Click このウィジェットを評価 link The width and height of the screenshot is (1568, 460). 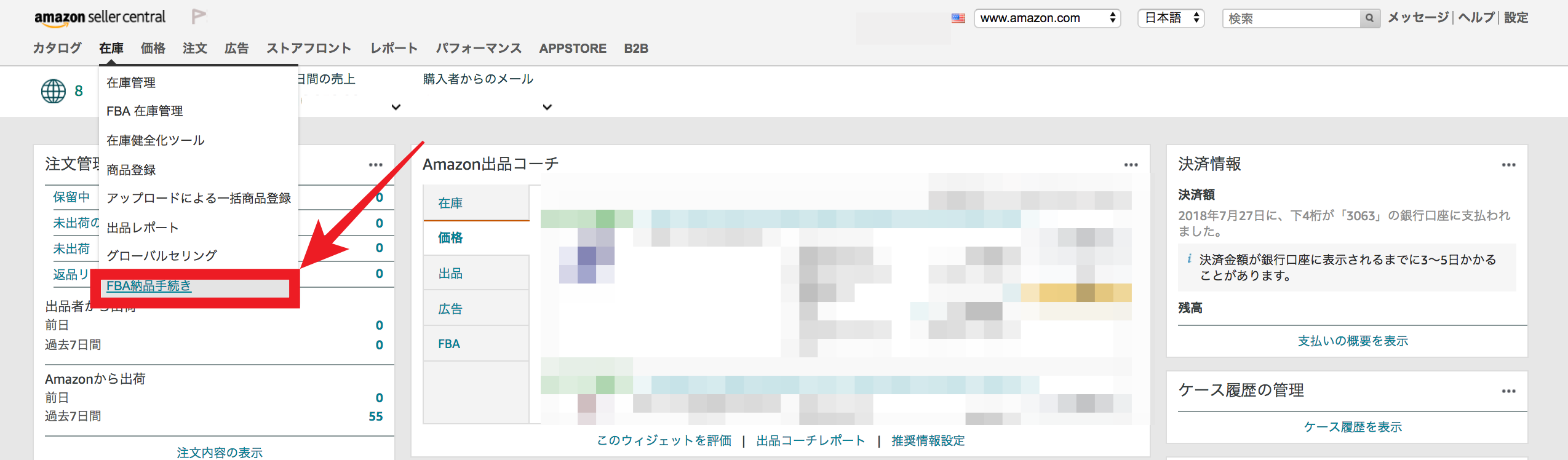(664, 440)
